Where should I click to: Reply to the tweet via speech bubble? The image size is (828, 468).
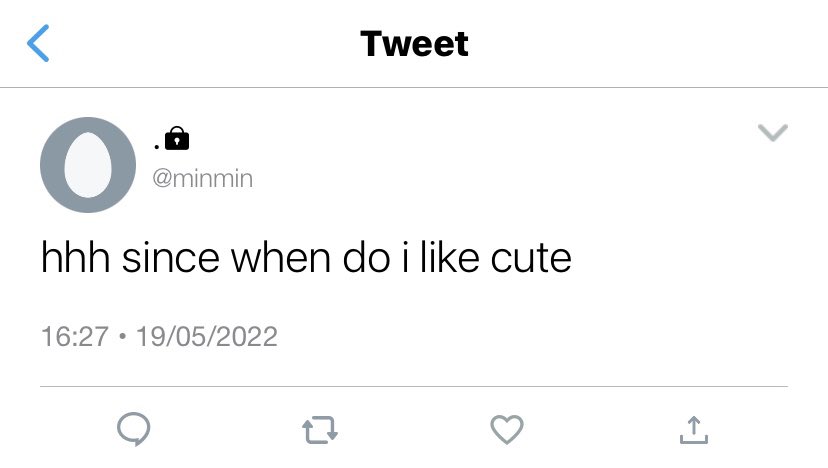(x=134, y=429)
